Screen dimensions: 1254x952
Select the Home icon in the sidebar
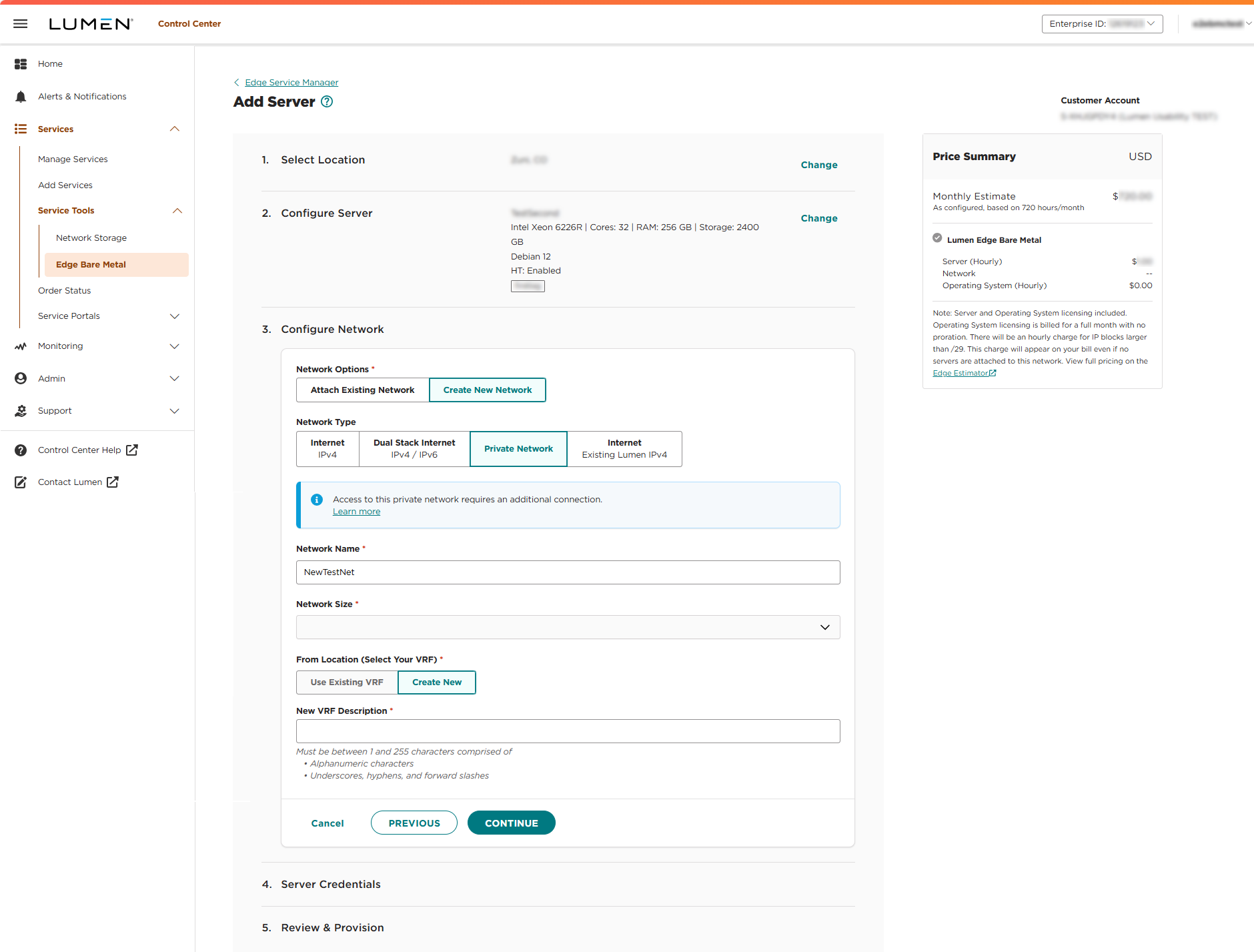(x=21, y=63)
